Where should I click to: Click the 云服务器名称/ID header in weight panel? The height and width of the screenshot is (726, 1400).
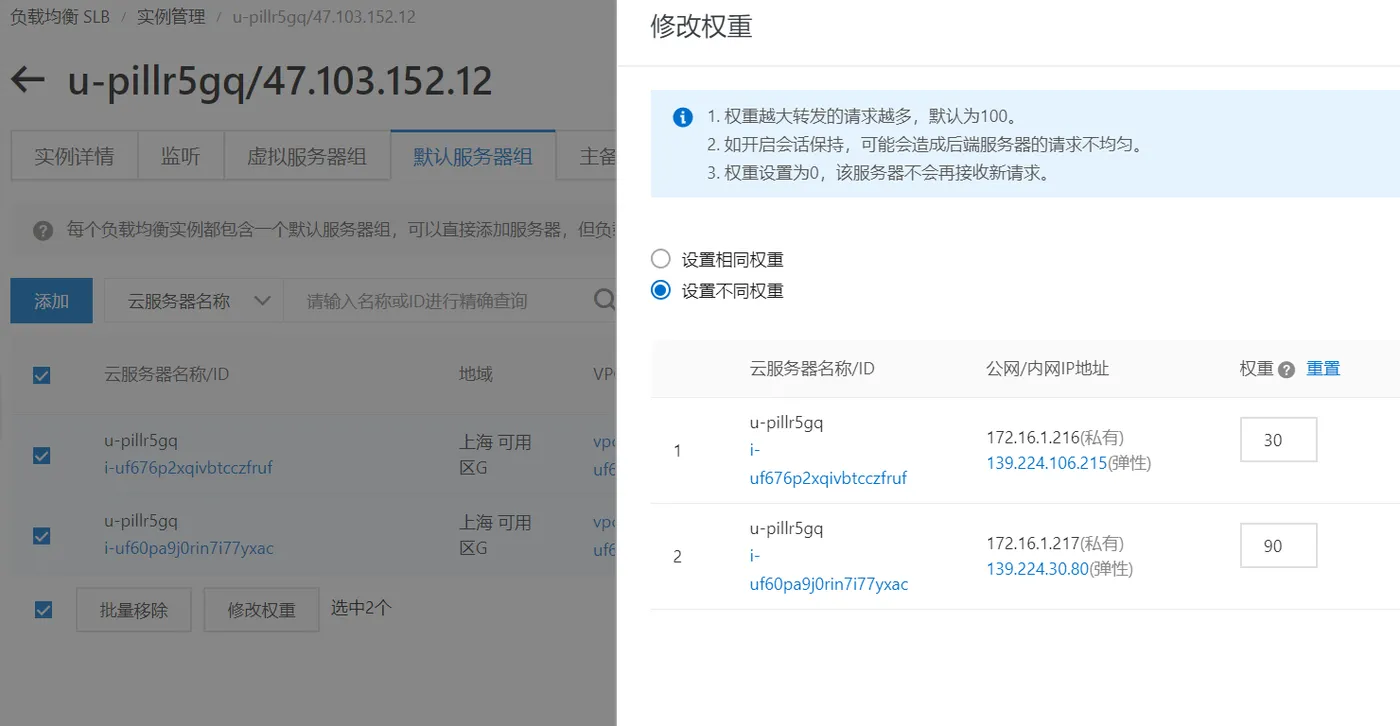812,368
